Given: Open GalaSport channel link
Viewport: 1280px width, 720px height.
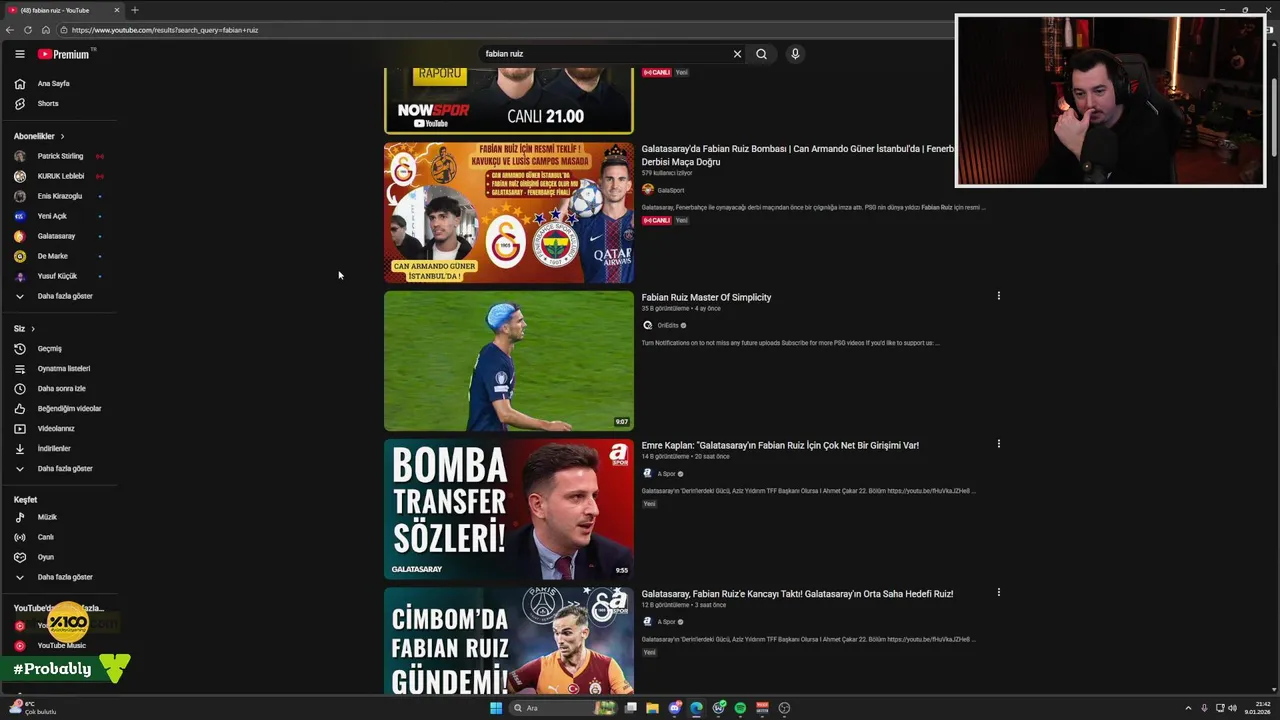Looking at the screenshot, I should tap(670, 190).
